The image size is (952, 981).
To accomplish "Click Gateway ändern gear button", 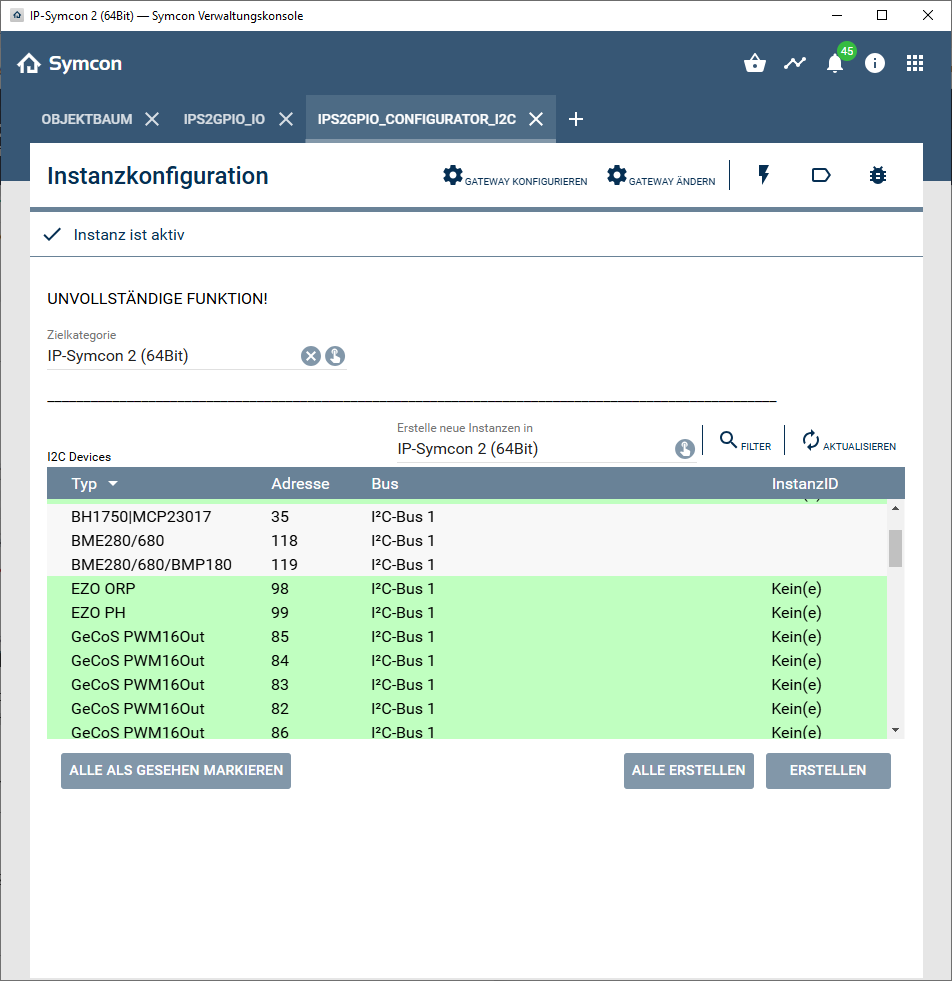I will point(661,177).
